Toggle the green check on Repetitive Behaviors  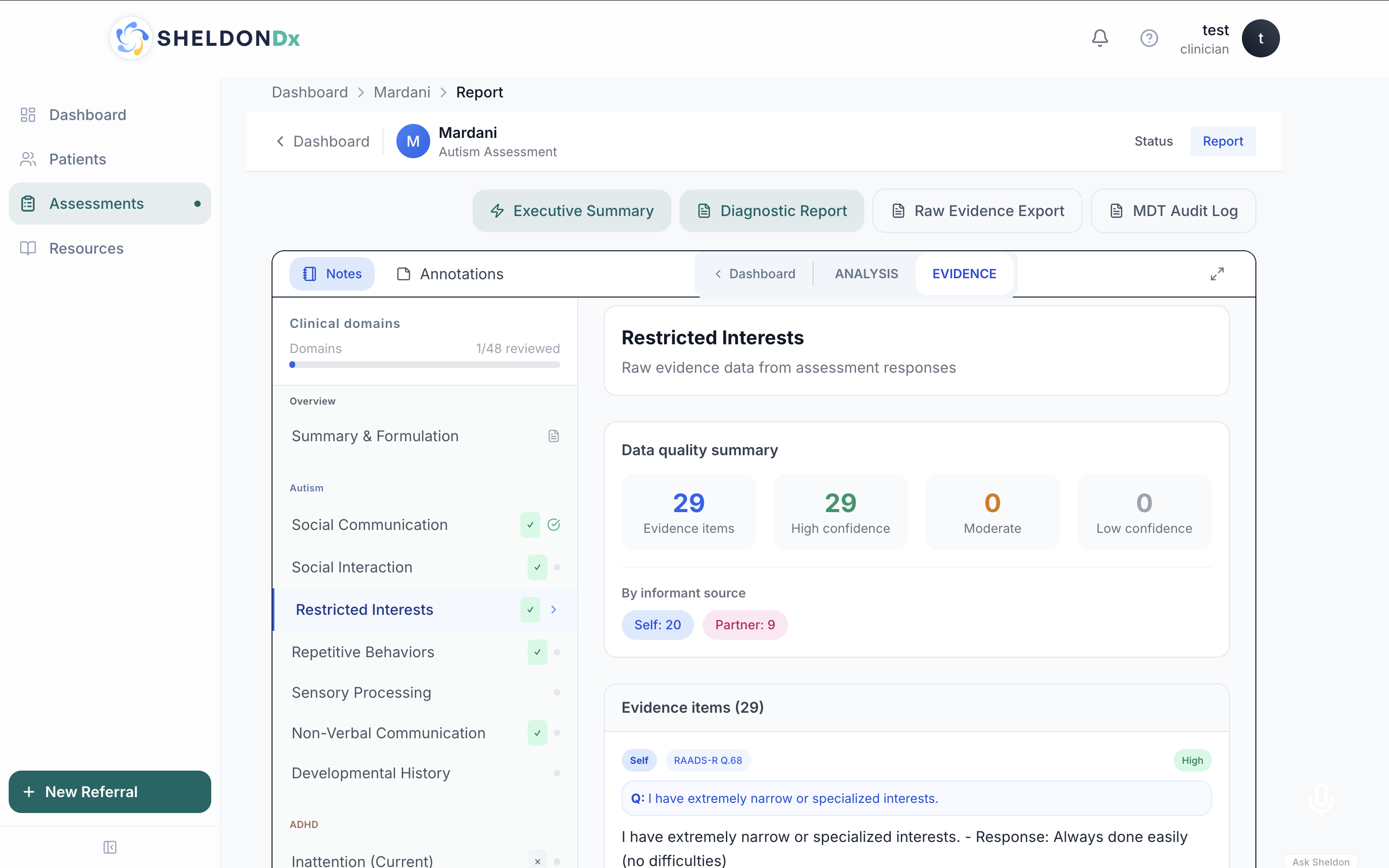[537, 652]
